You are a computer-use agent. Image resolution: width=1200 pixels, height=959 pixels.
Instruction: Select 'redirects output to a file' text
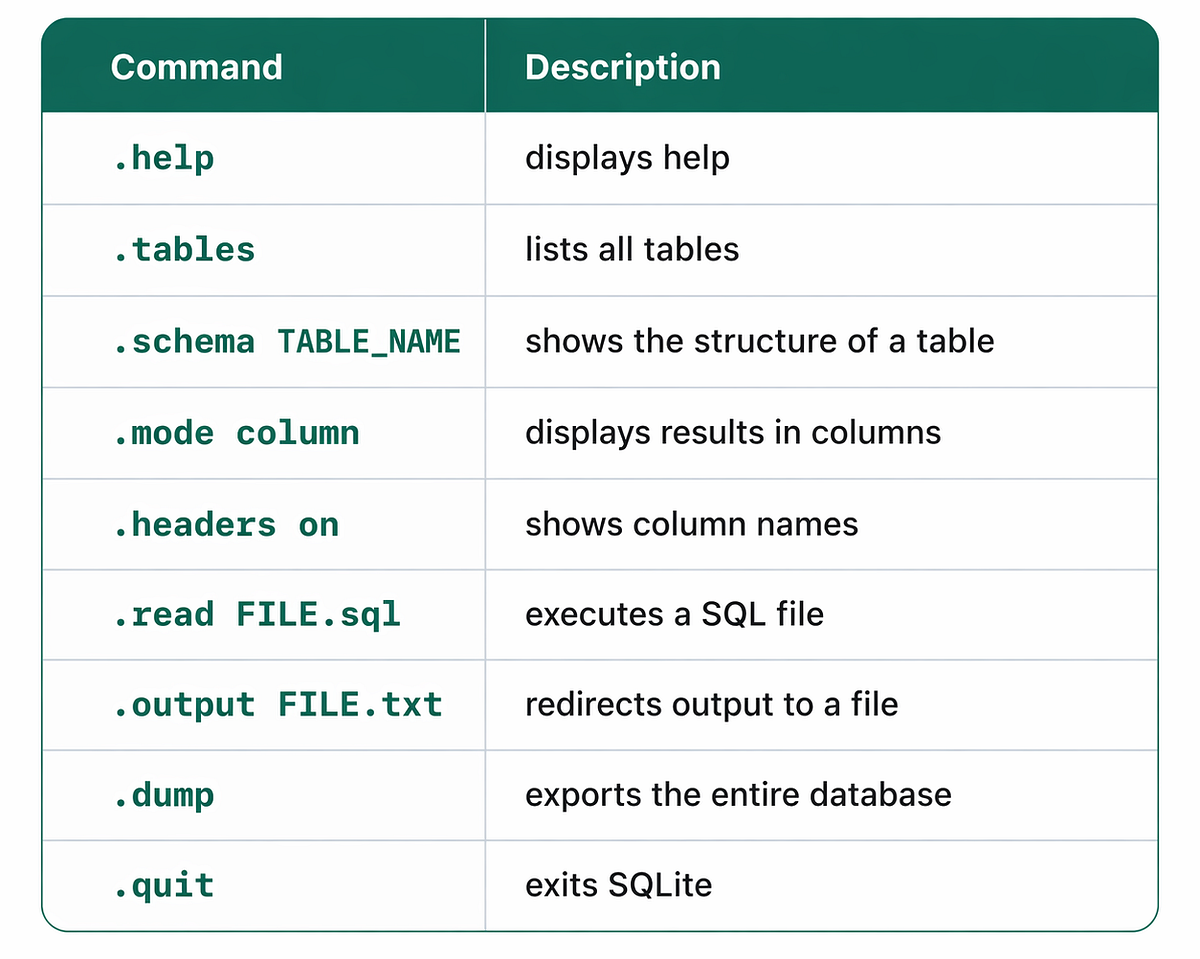(x=712, y=704)
